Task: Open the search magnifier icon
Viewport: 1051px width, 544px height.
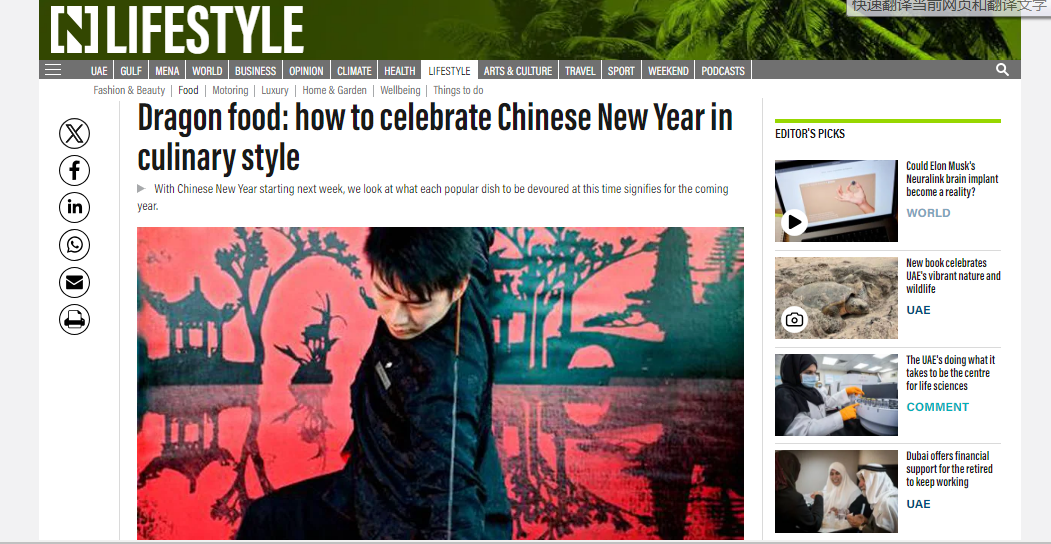Action: [x=1002, y=70]
